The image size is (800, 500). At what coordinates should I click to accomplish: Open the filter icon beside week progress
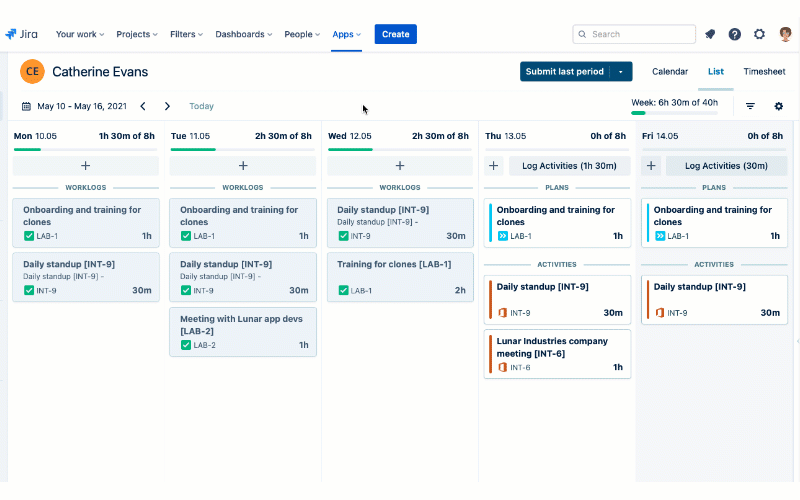(x=750, y=106)
